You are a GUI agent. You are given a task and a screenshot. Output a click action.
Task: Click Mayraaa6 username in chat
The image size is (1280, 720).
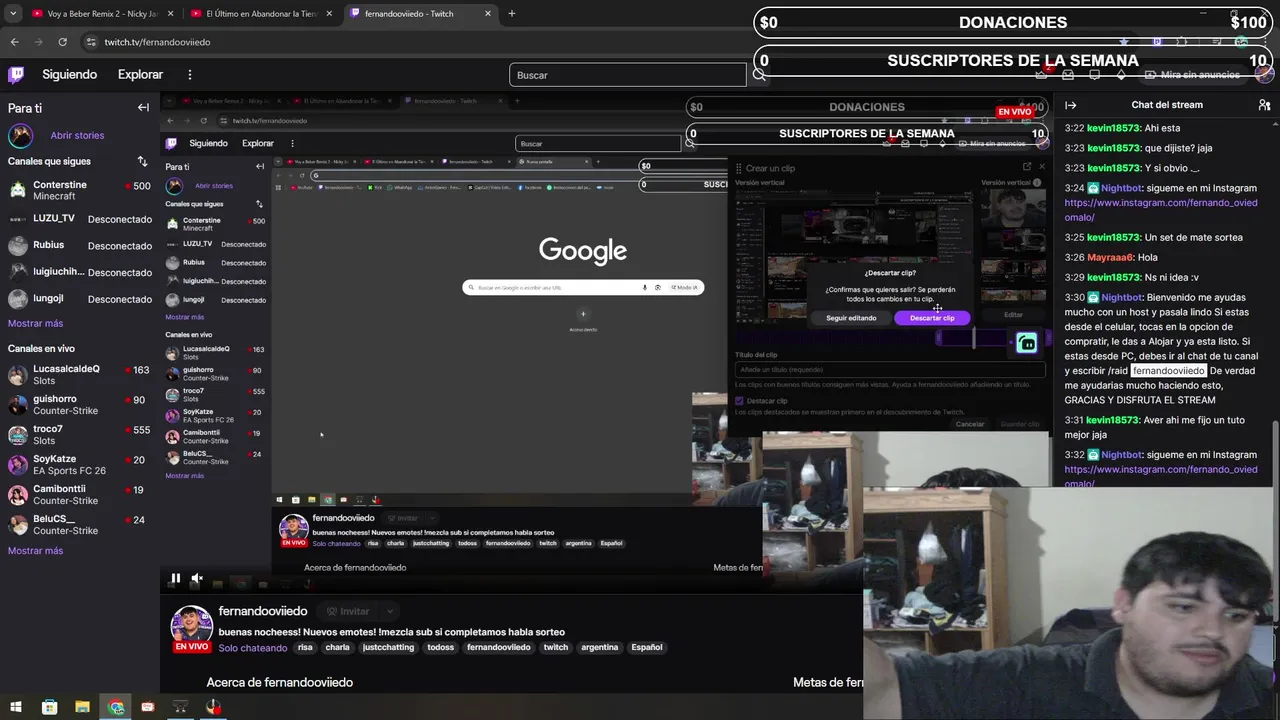pyautogui.click(x=1110, y=257)
